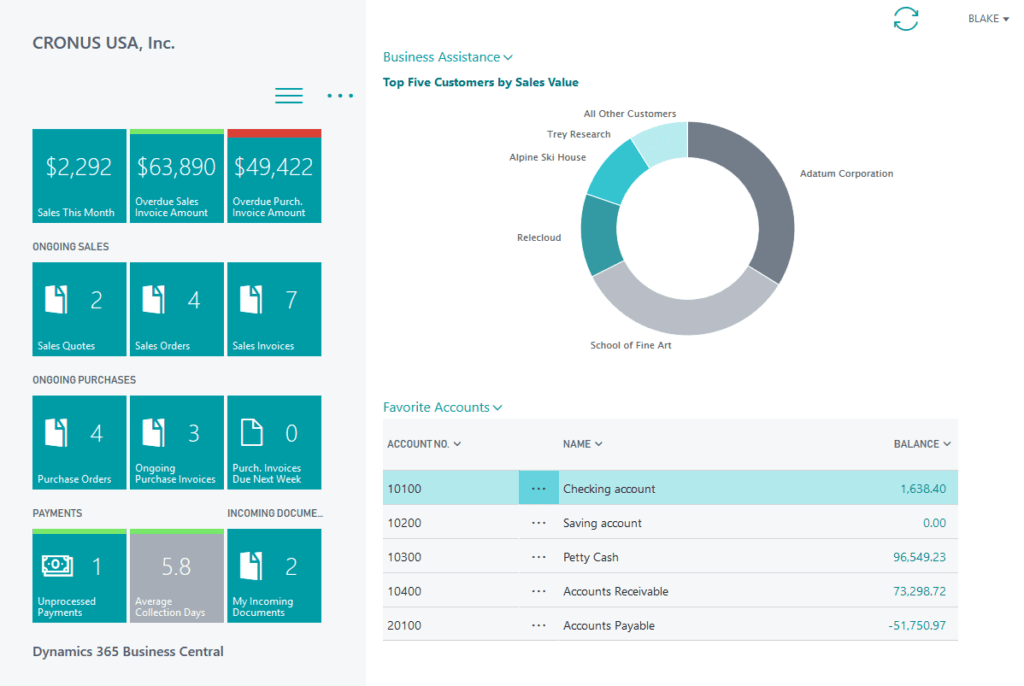Expand the Favorite Accounts dropdown

point(442,408)
